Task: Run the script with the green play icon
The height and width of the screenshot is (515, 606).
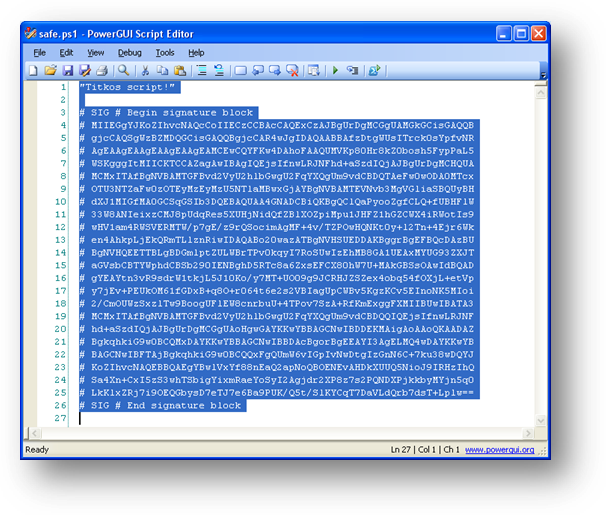Action: pos(336,71)
